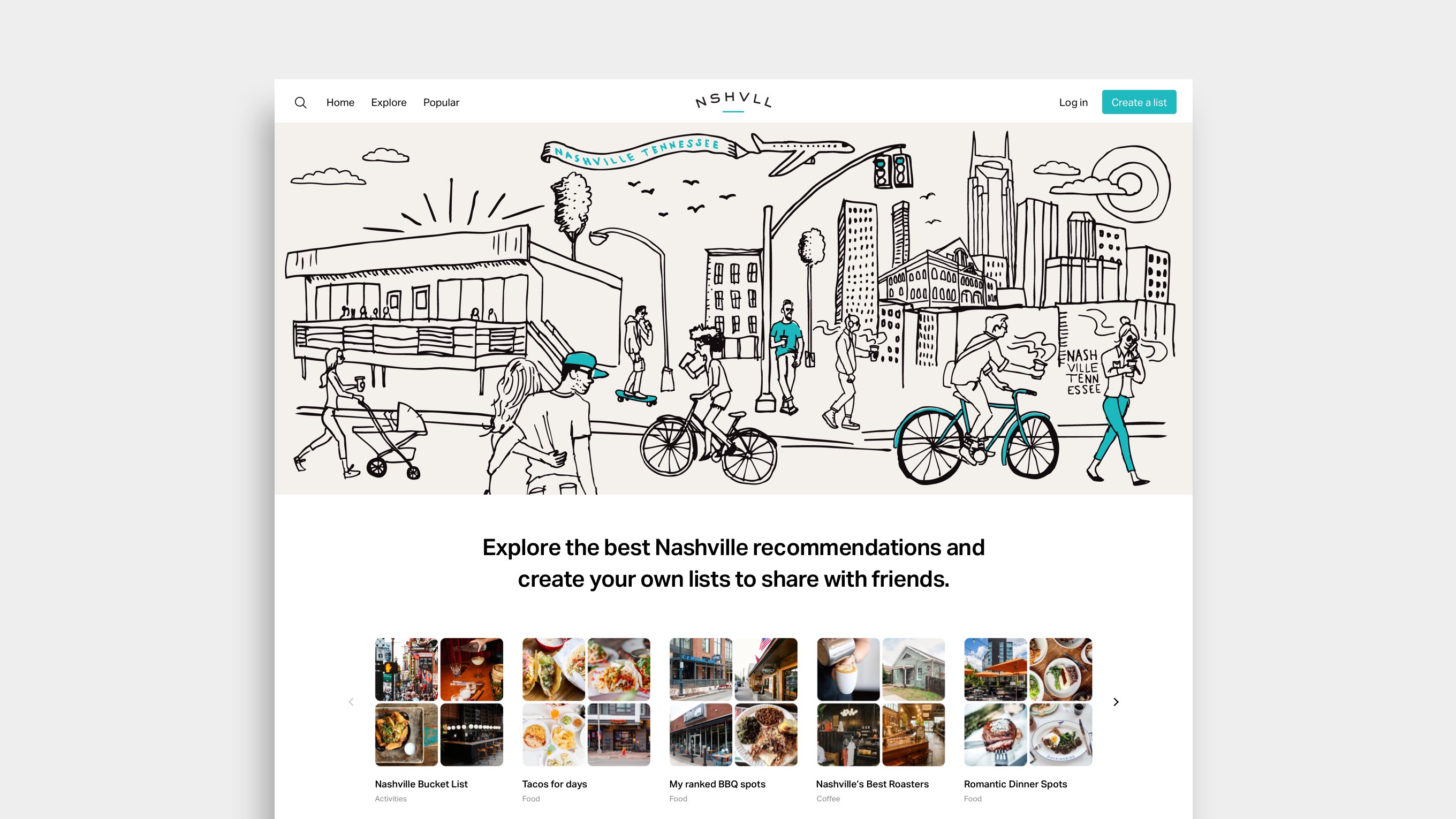Open the Explore navigation tab

(388, 102)
